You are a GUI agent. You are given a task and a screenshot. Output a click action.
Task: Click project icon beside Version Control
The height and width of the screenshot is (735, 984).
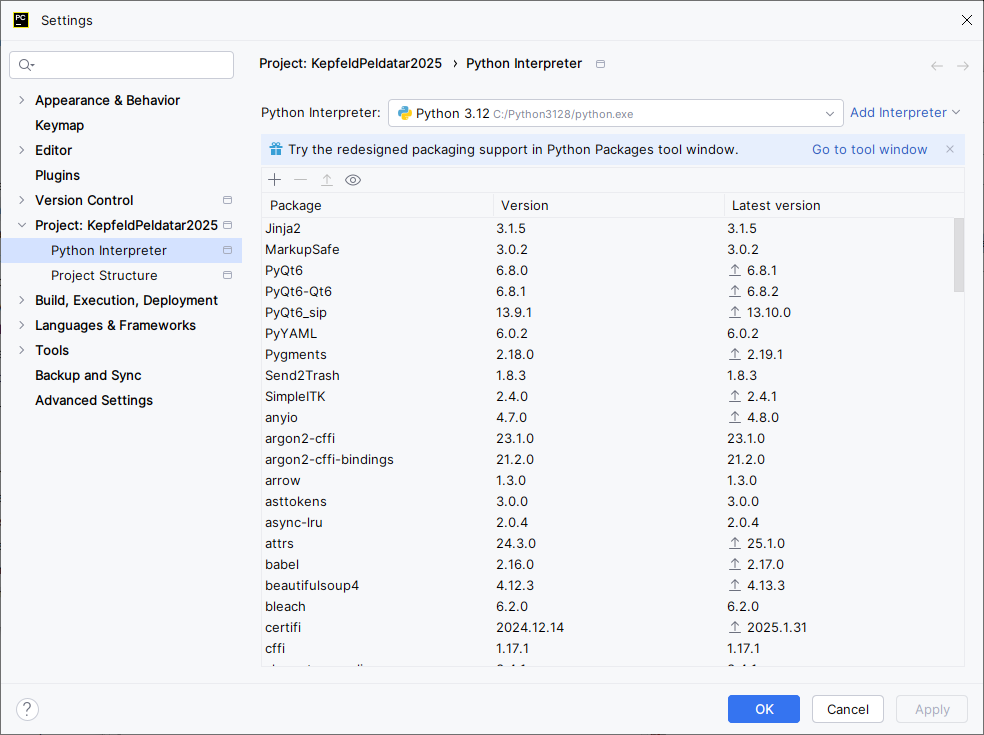pos(228,200)
